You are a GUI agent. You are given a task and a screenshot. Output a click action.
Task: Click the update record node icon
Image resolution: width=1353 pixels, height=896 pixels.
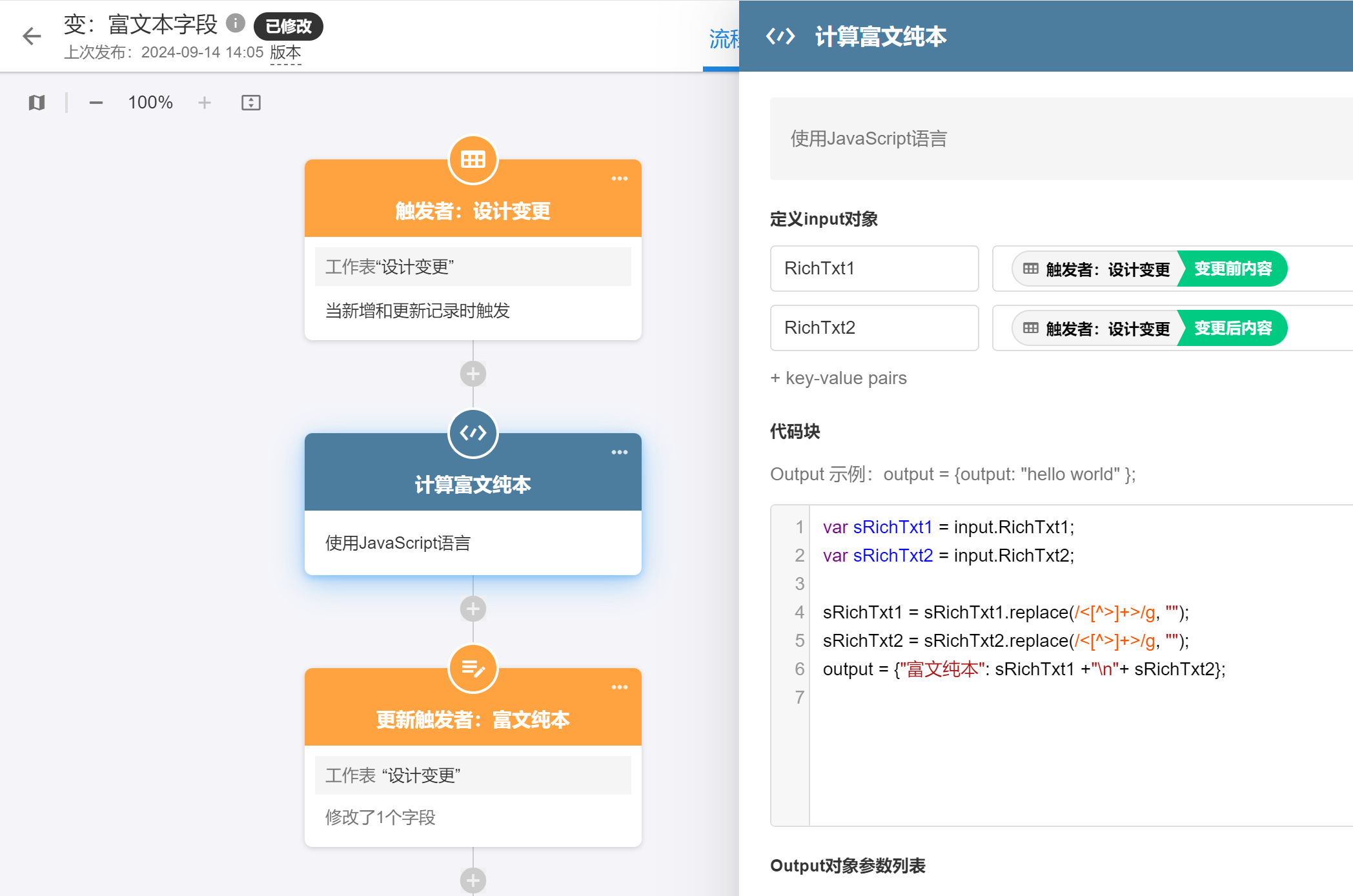473,668
